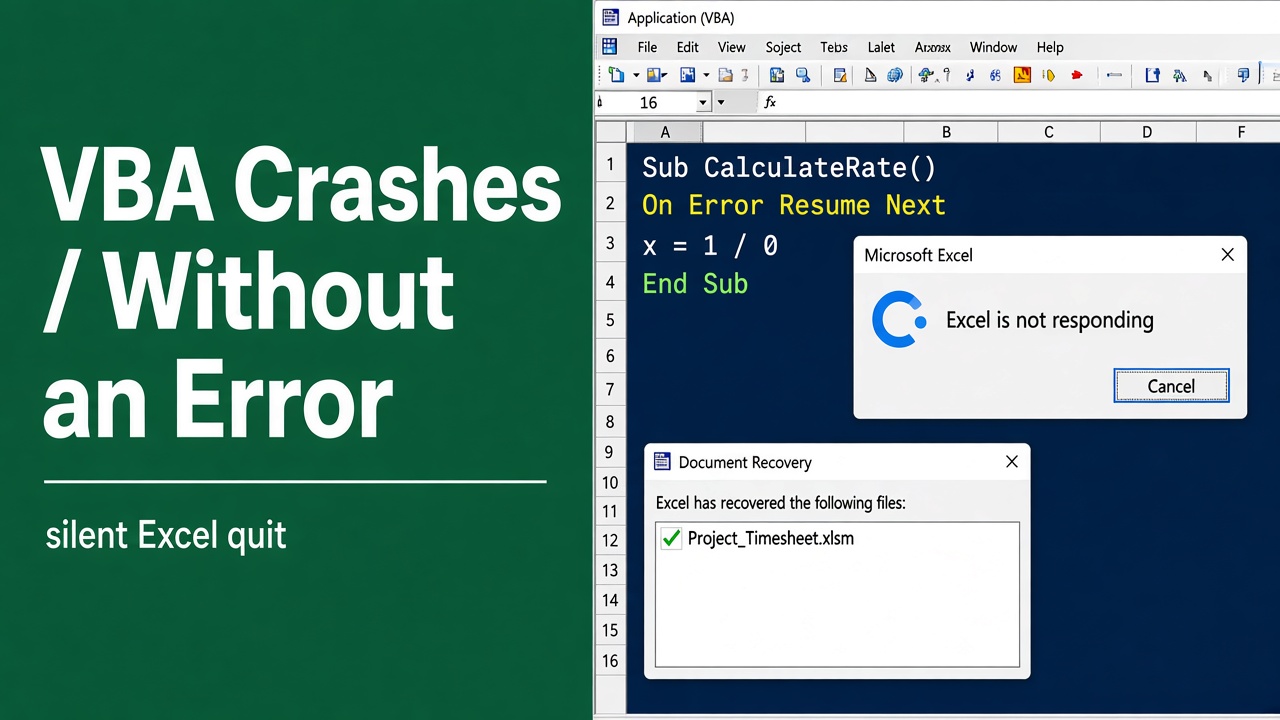Image resolution: width=1280 pixels, height=720 pixels.
Task: Click the second arrow right of name box
Action: pos(721,103)
